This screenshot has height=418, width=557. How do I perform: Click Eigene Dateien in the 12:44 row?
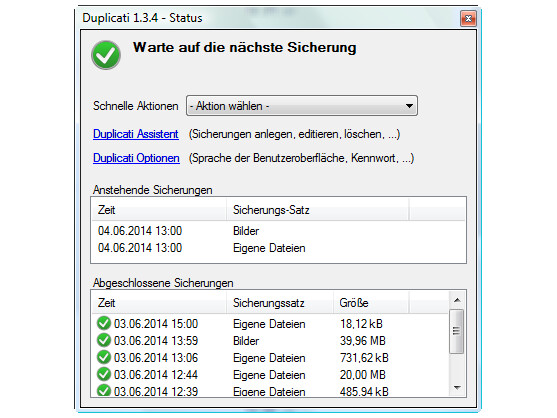click(x=269, y=375)
